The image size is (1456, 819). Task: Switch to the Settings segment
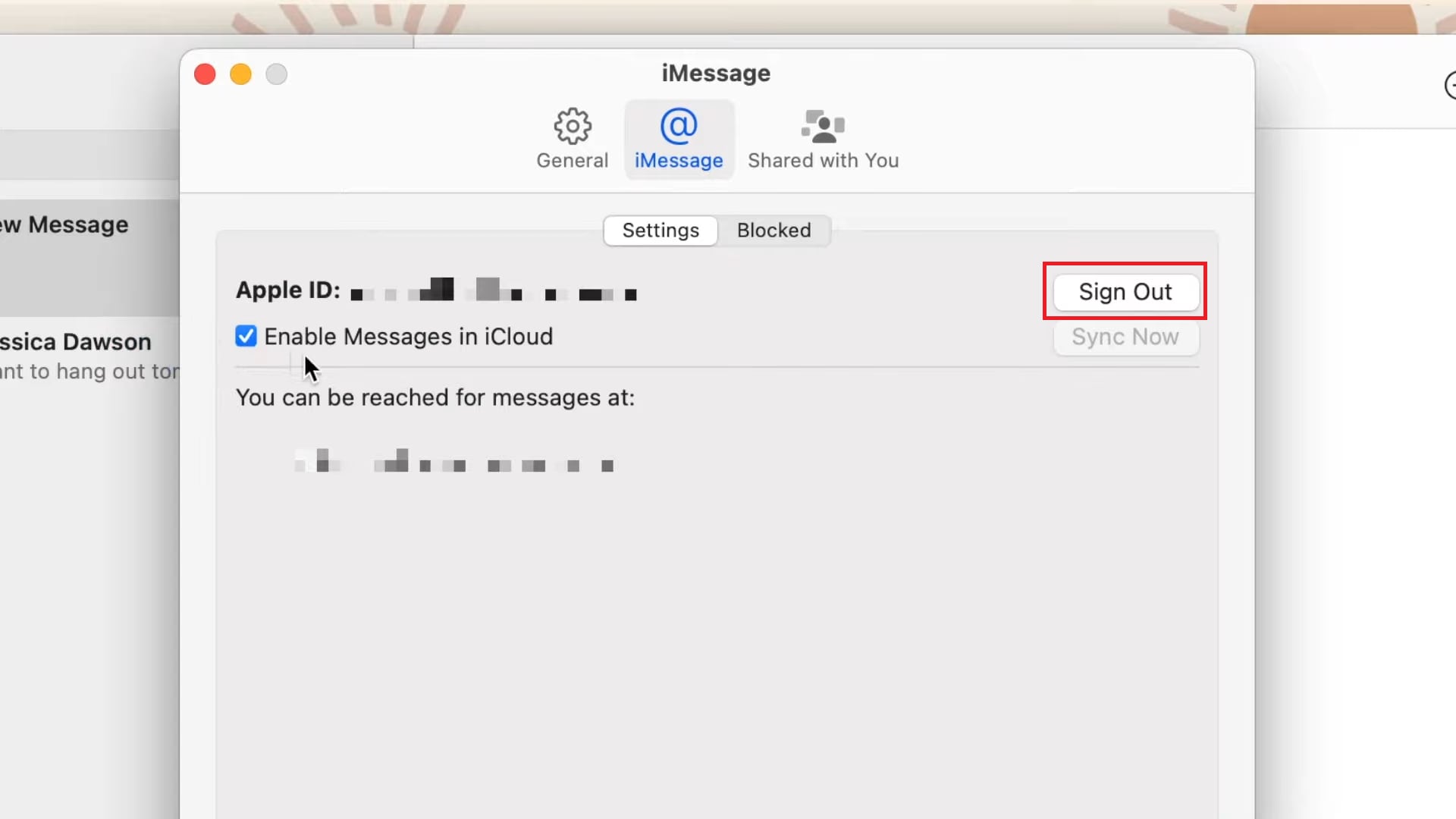(x=661, y=231)
